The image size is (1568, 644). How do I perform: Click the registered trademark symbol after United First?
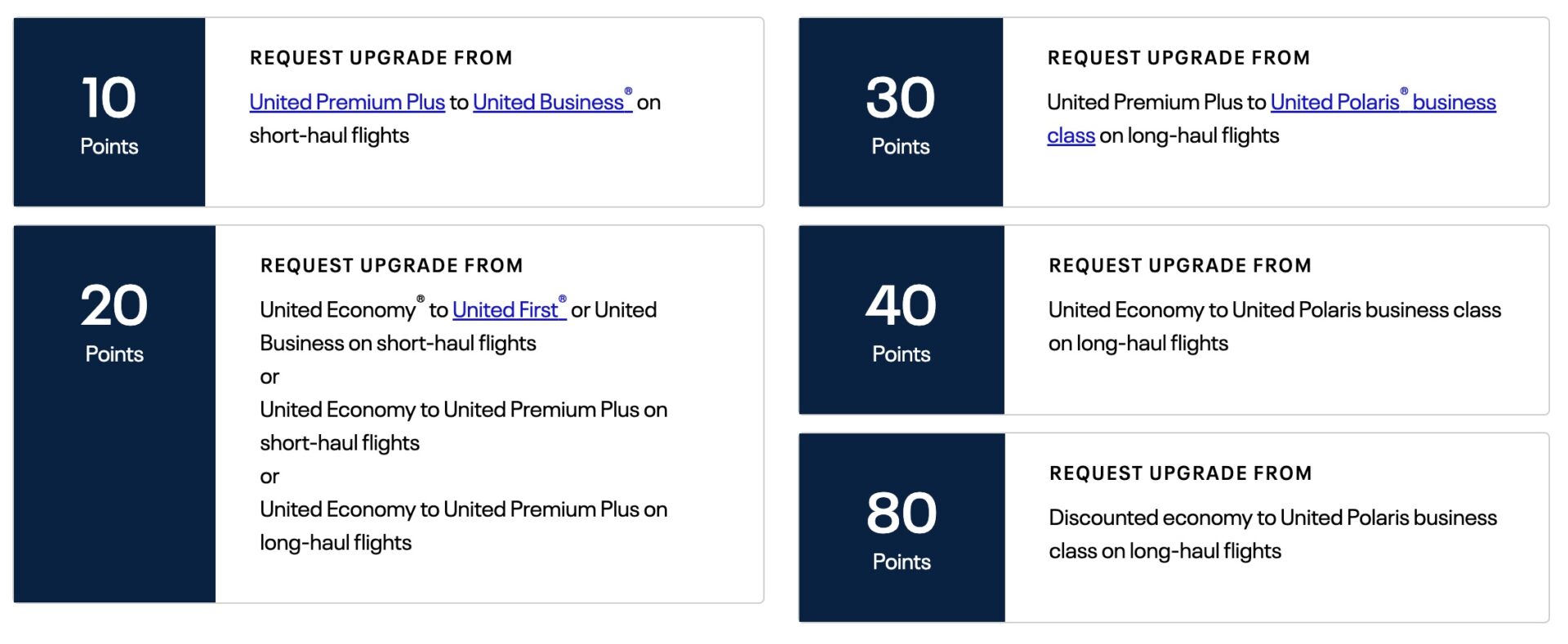coord(562,300)
